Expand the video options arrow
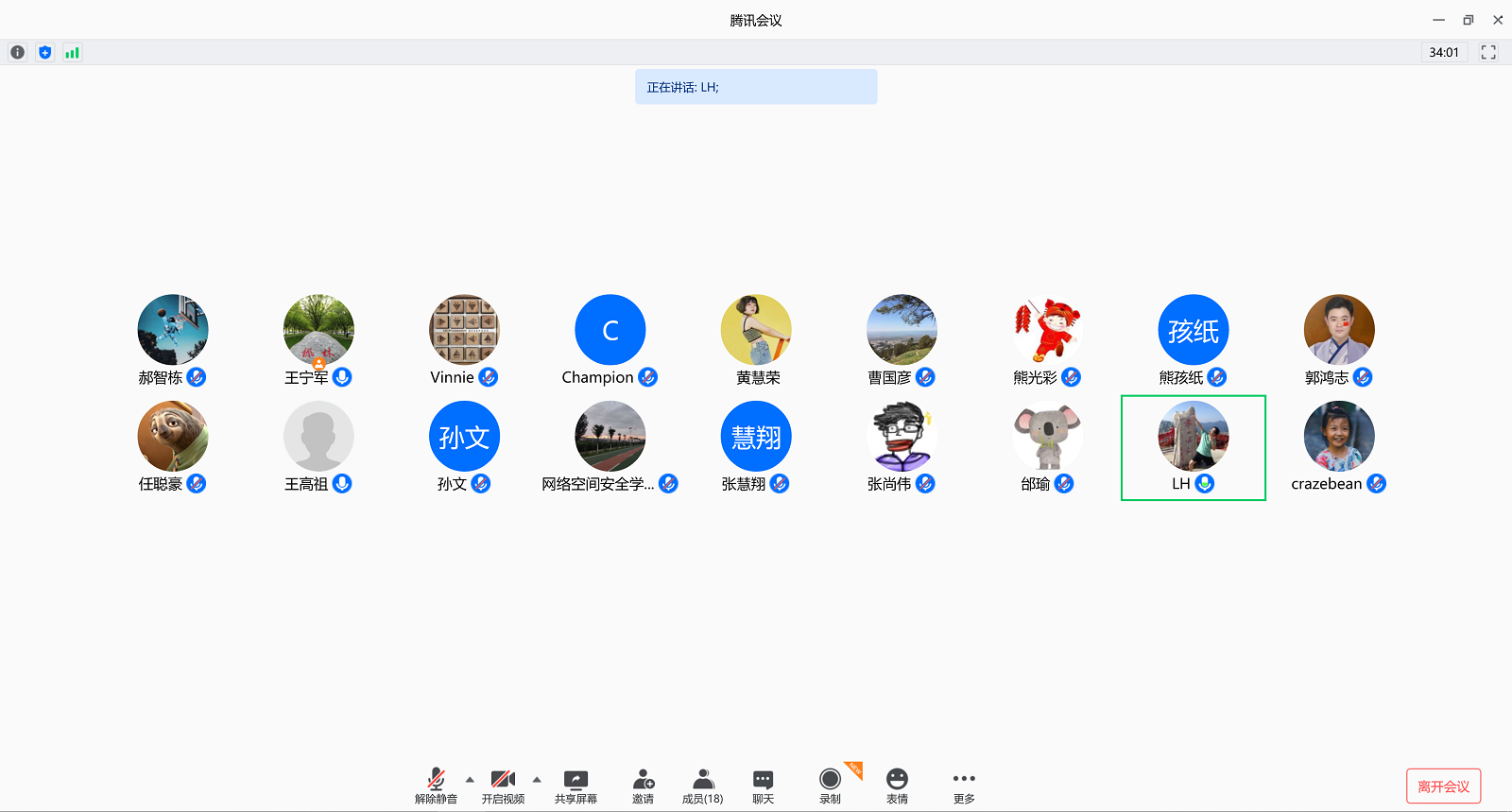1512x812 pixels. (537, 780)
